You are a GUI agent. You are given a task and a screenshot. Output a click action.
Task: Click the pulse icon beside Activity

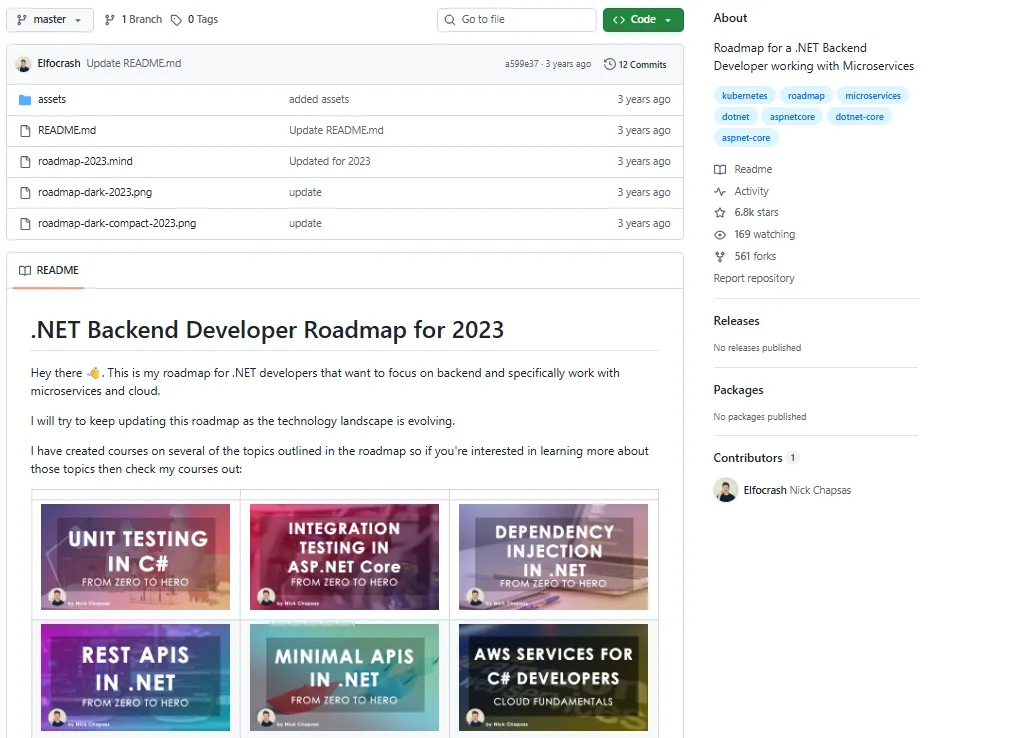(720, 192)
